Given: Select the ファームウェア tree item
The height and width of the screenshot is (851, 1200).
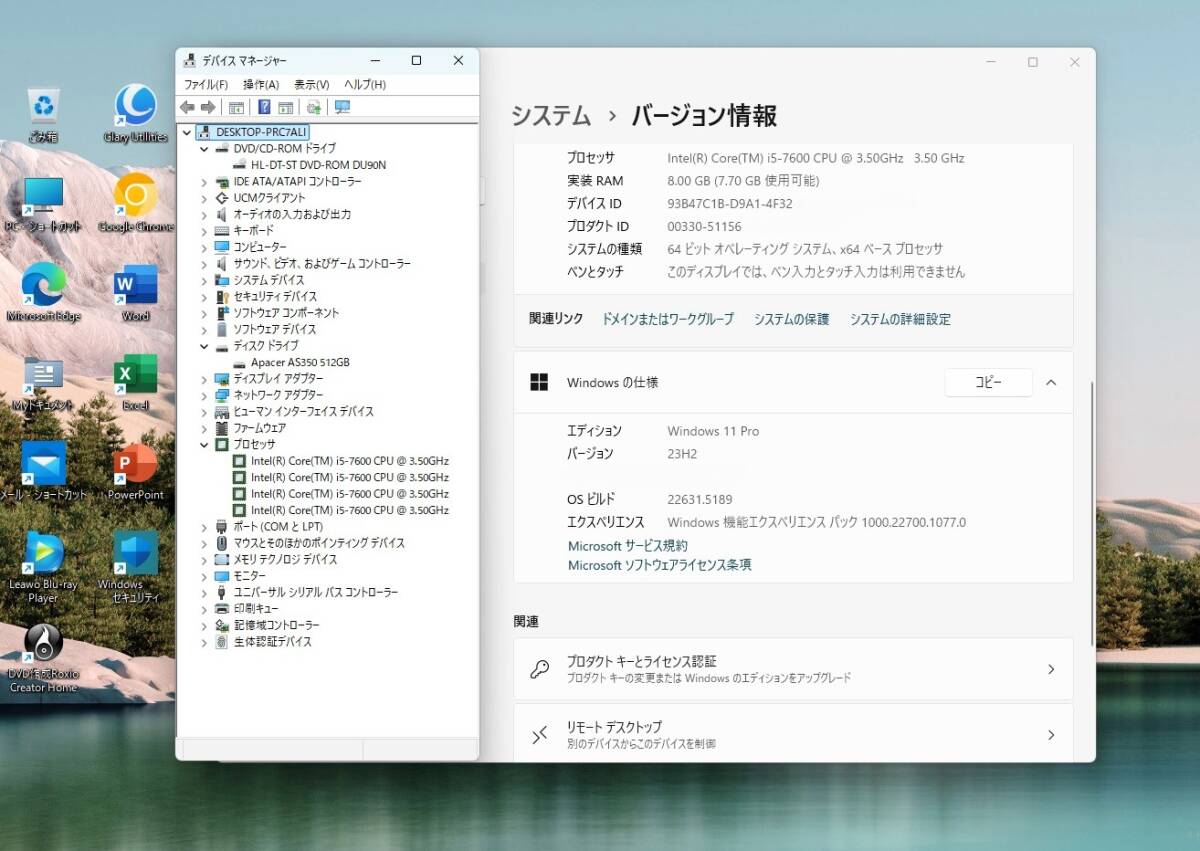Looking at the screenshot, I should 259,428.
